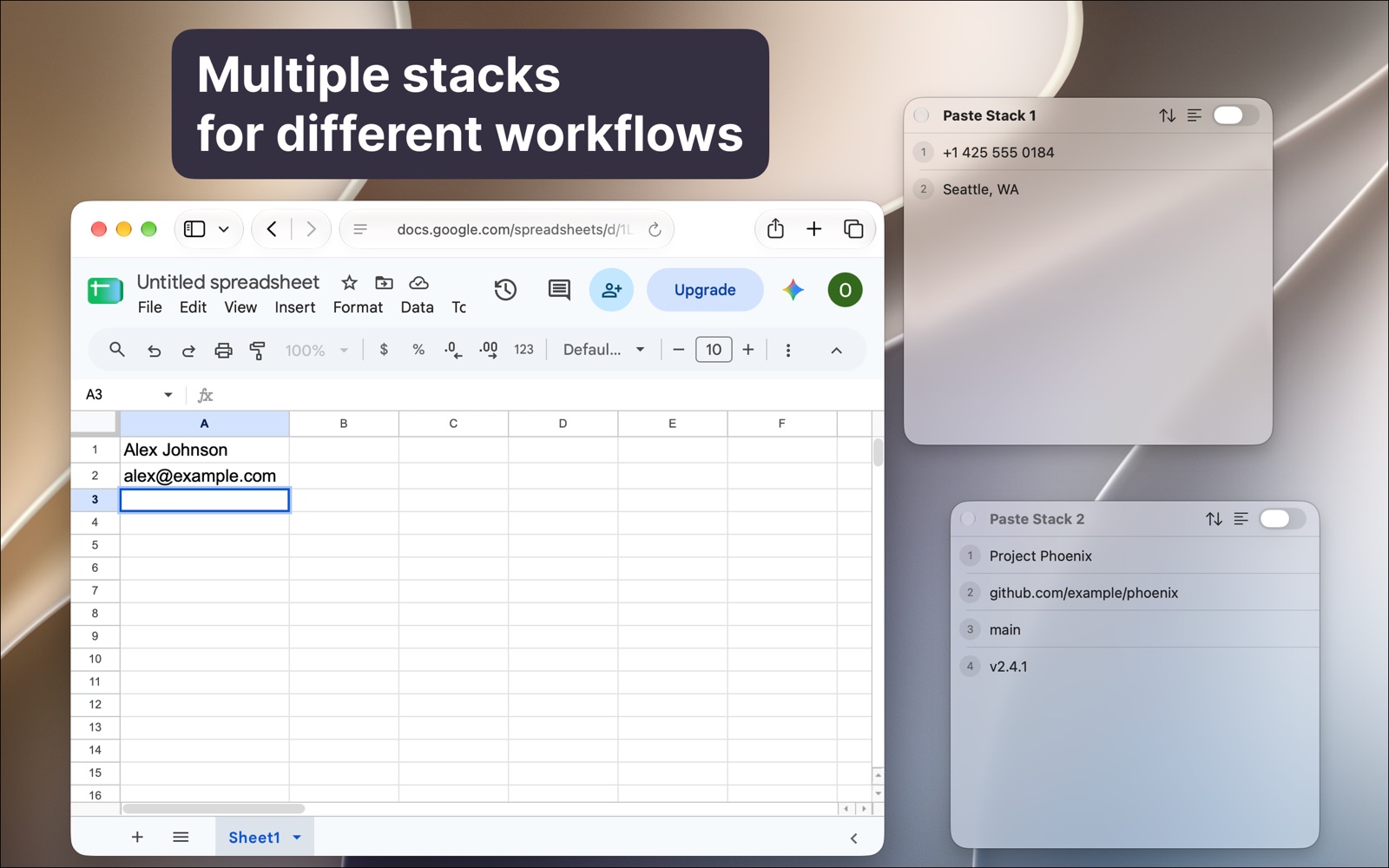Screen dimensions: 1389x868
Task: Click the Upgrade button
Action: coord(705,290)
